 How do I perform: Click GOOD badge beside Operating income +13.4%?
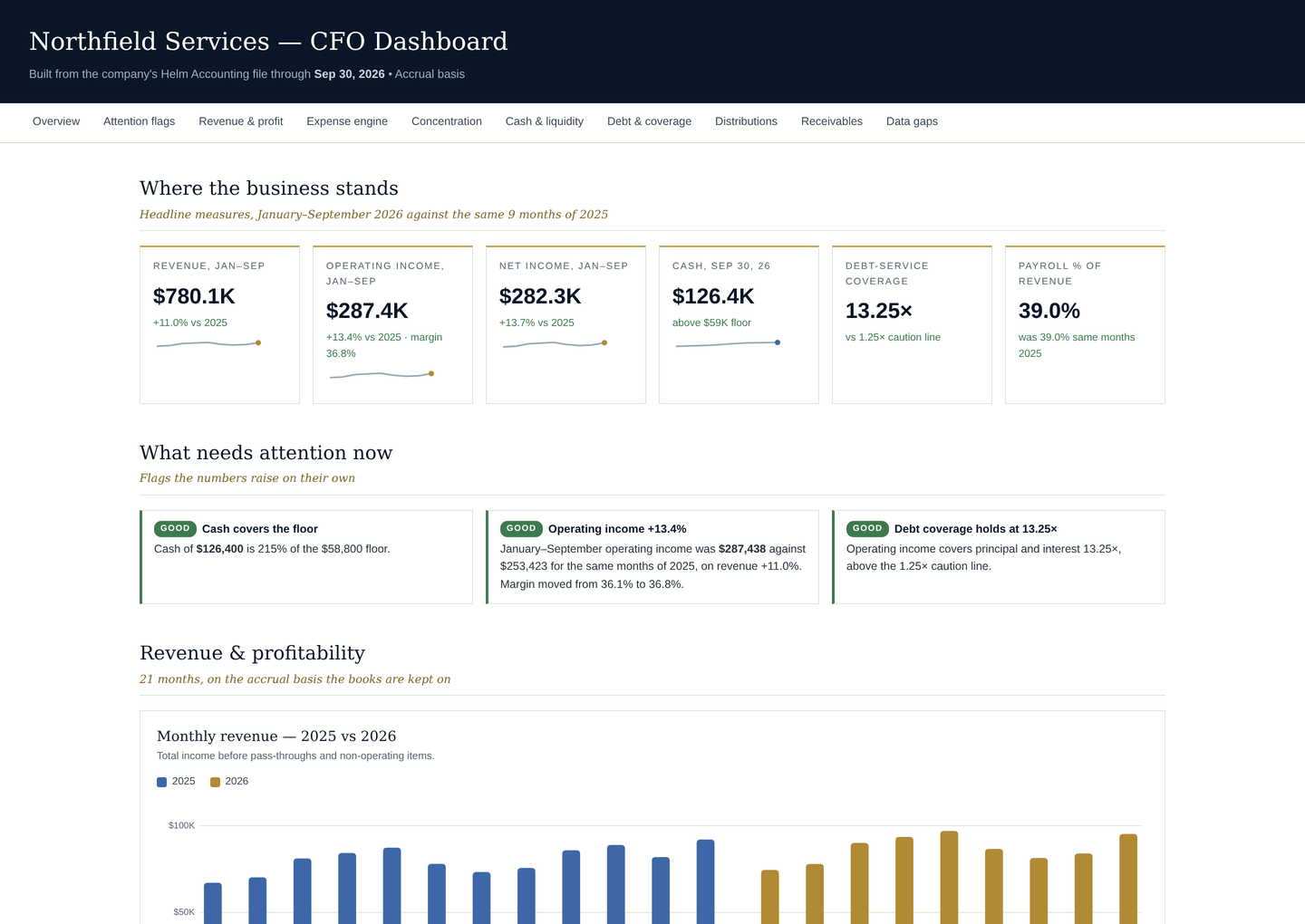click(521, 528)
